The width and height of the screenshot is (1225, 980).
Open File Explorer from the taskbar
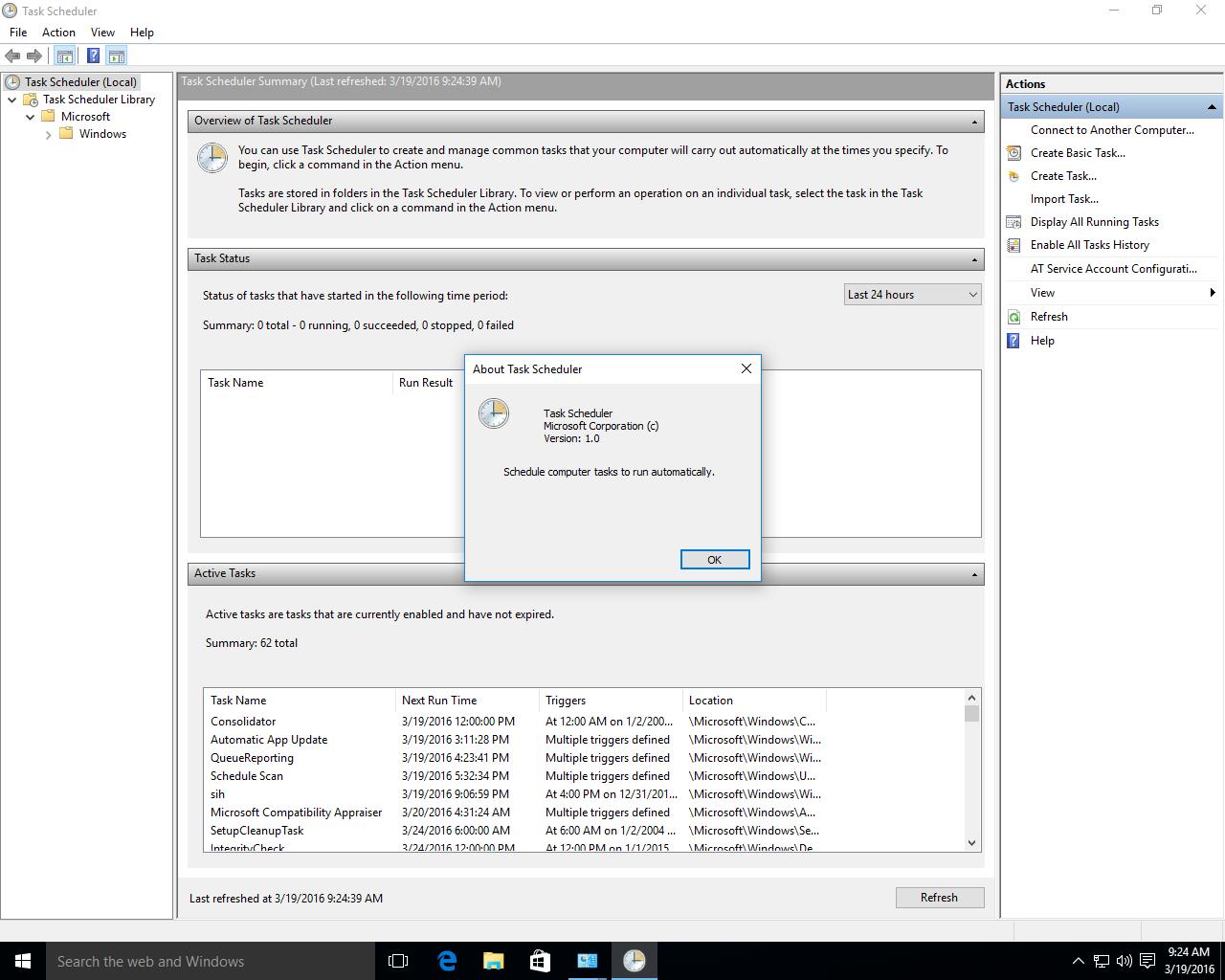pos(493,961)
